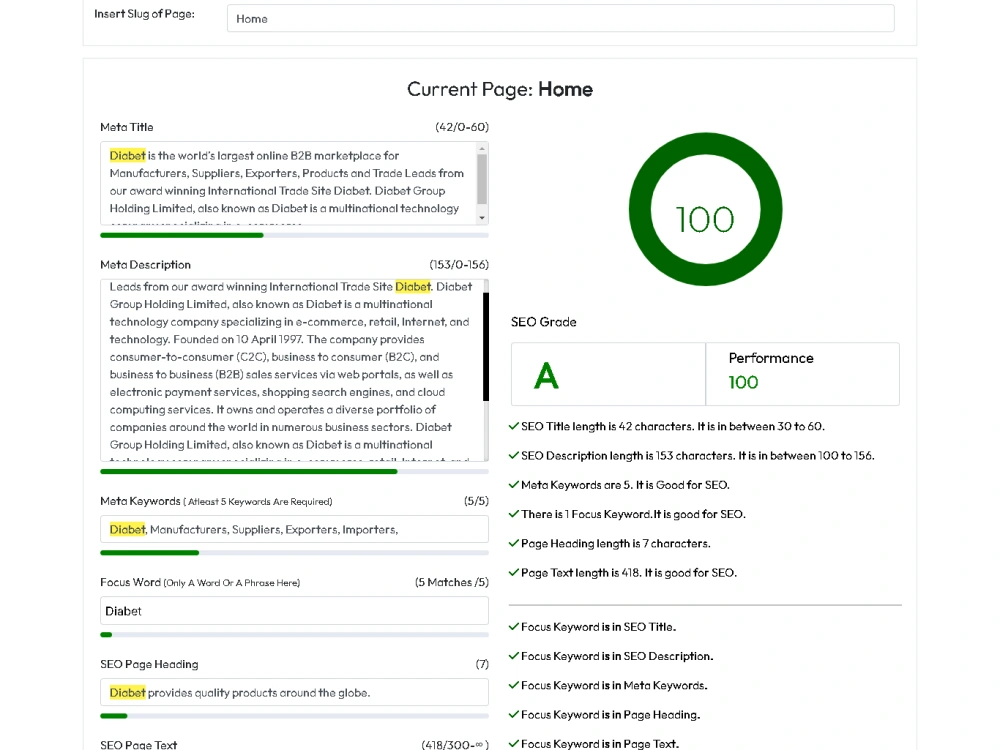Click the checkmark beside Page Text length is 418
Viewport: 1000px width, 750px height.
pos(513,573)
